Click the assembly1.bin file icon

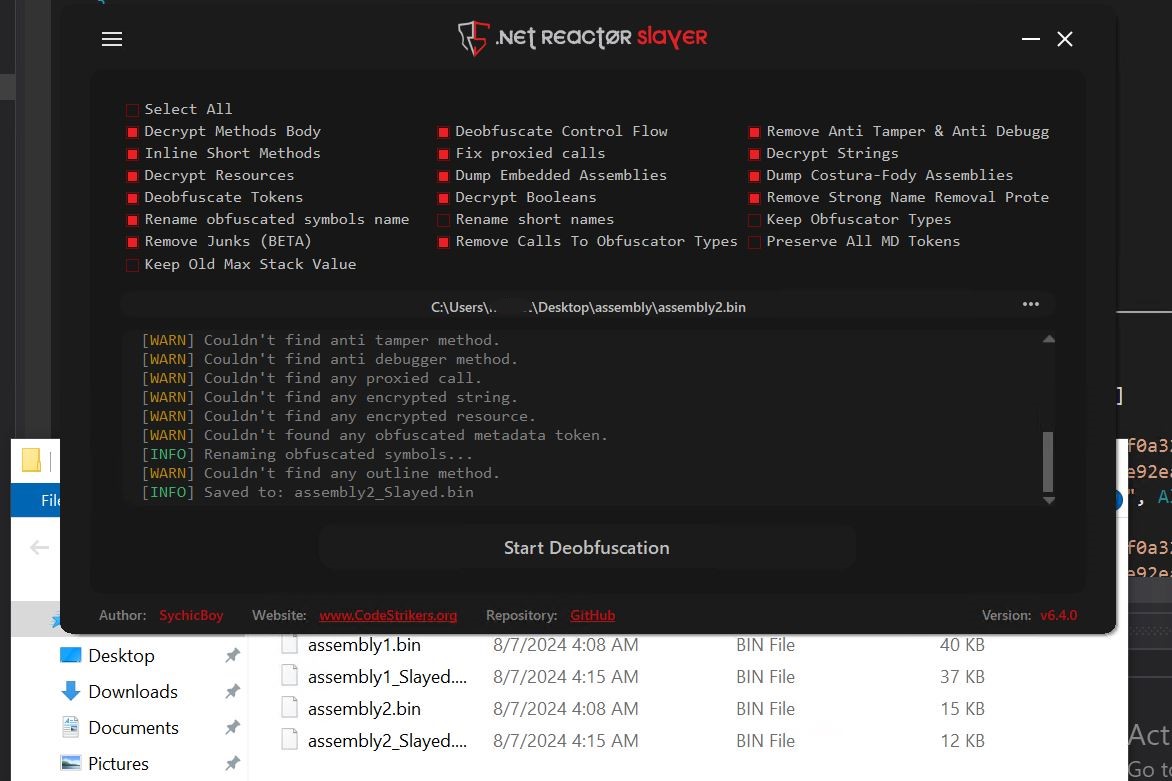pyautogui.click(x=290, y=645)
